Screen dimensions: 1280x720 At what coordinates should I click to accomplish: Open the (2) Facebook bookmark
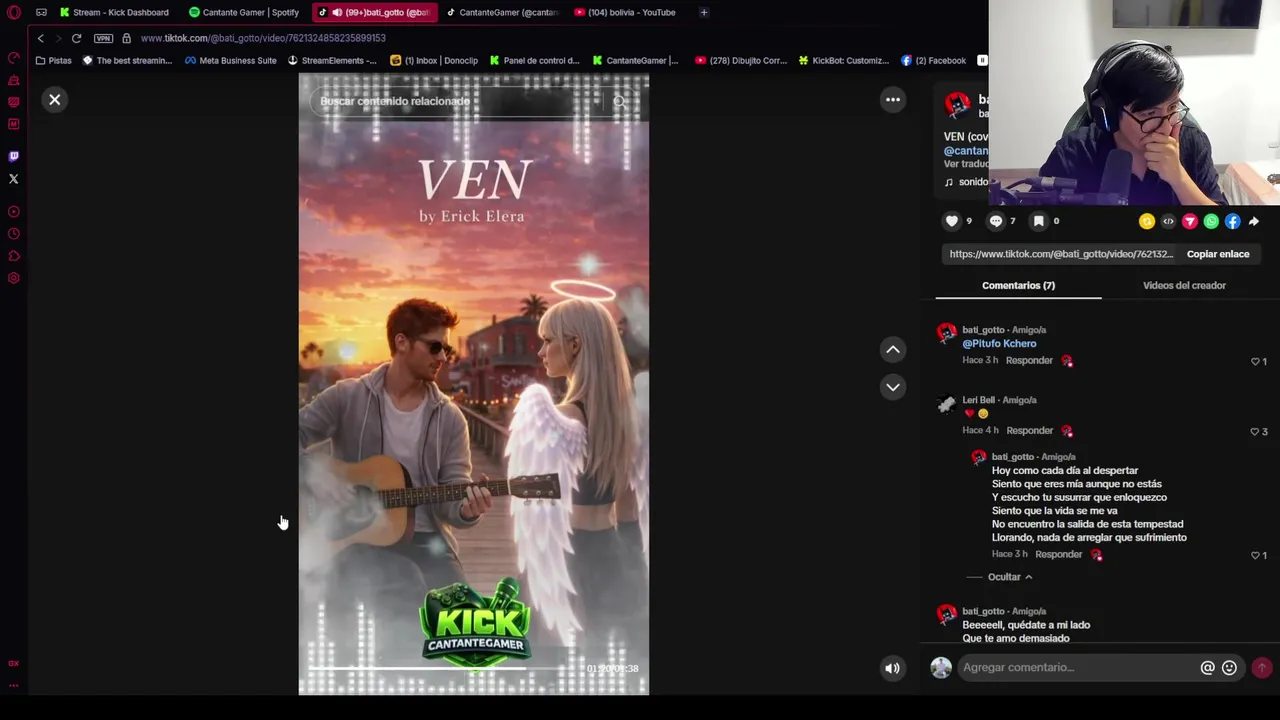click(933, 60)
